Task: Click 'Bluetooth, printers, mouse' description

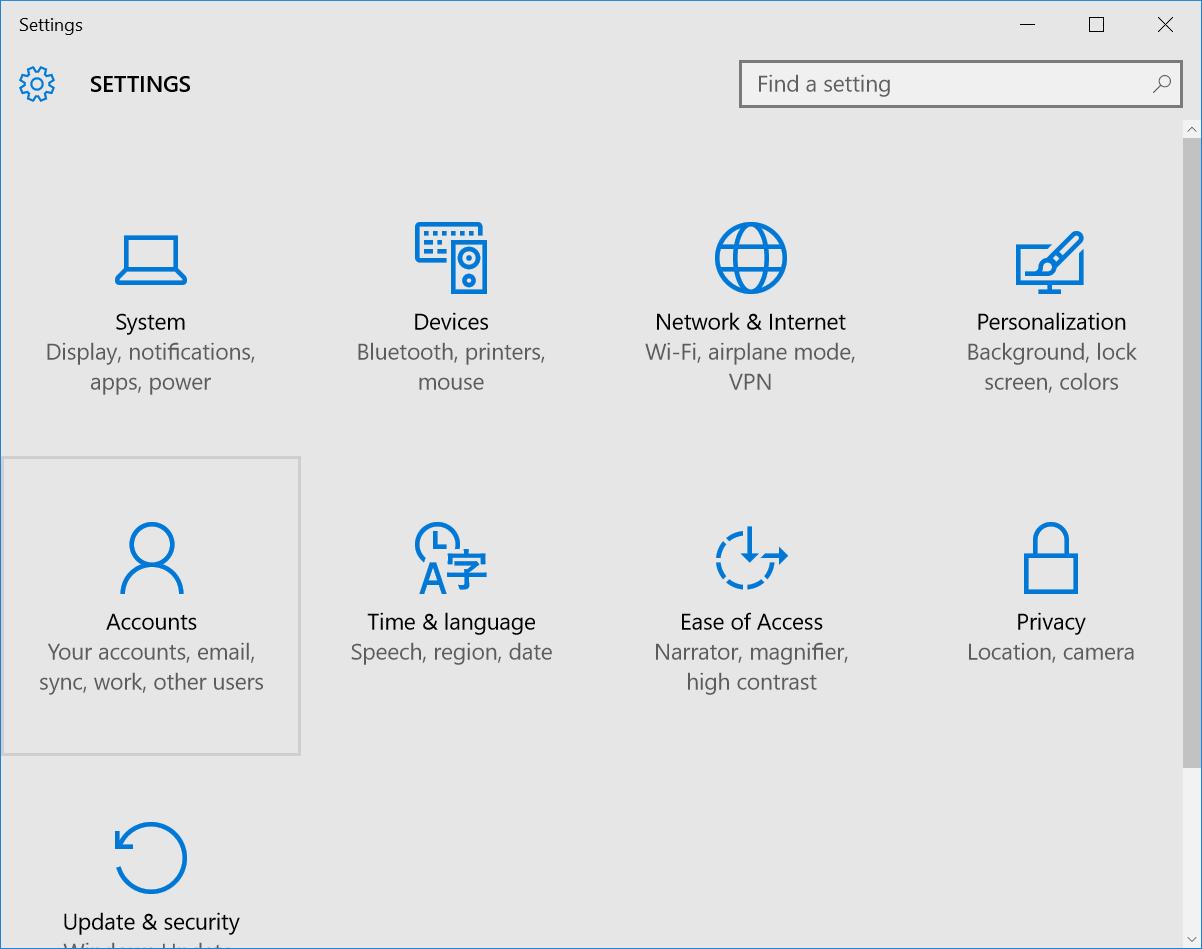Action: [x=451, y=367]
